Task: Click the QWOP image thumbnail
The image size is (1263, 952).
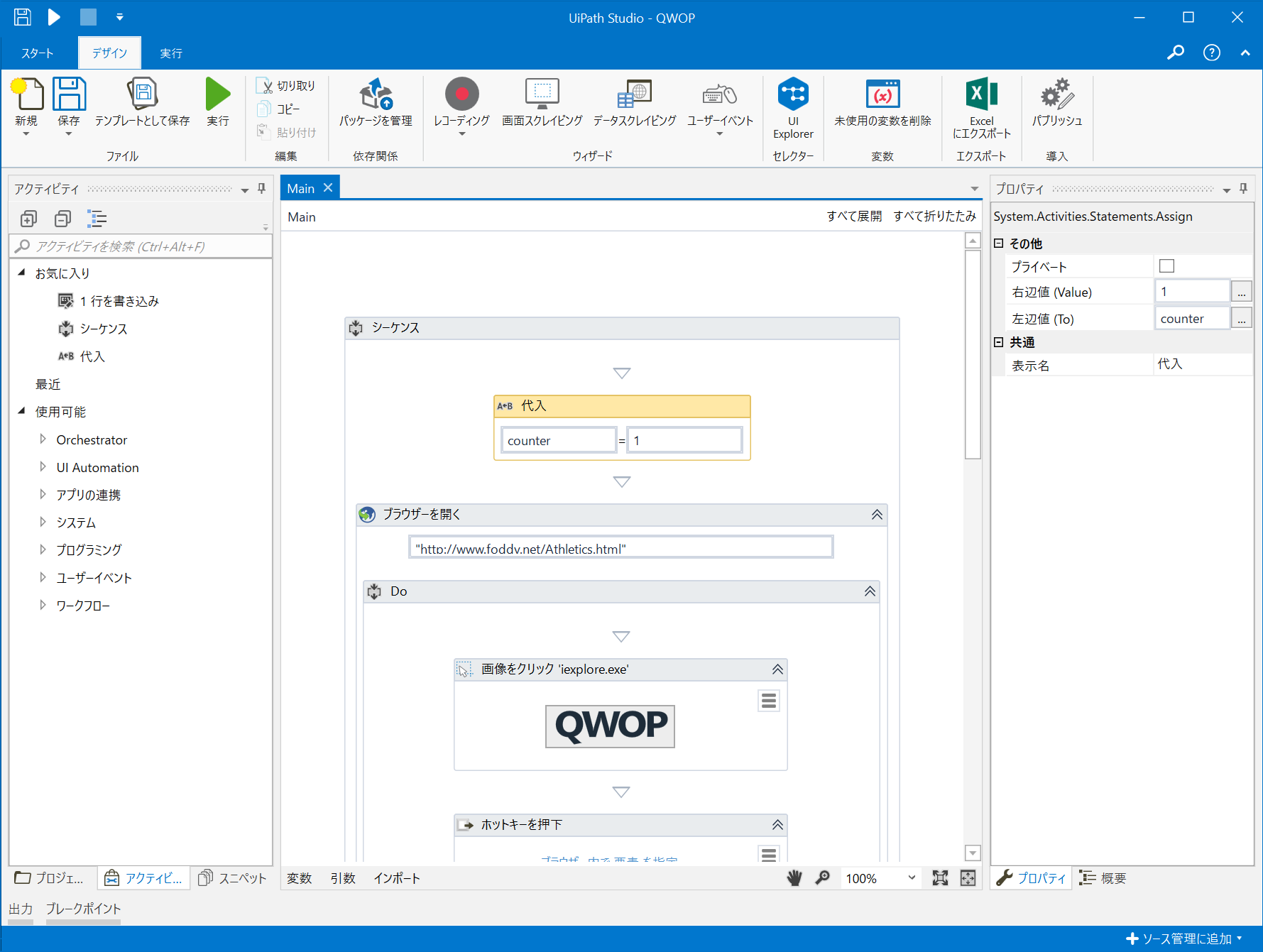Action: tap(610, 726)
